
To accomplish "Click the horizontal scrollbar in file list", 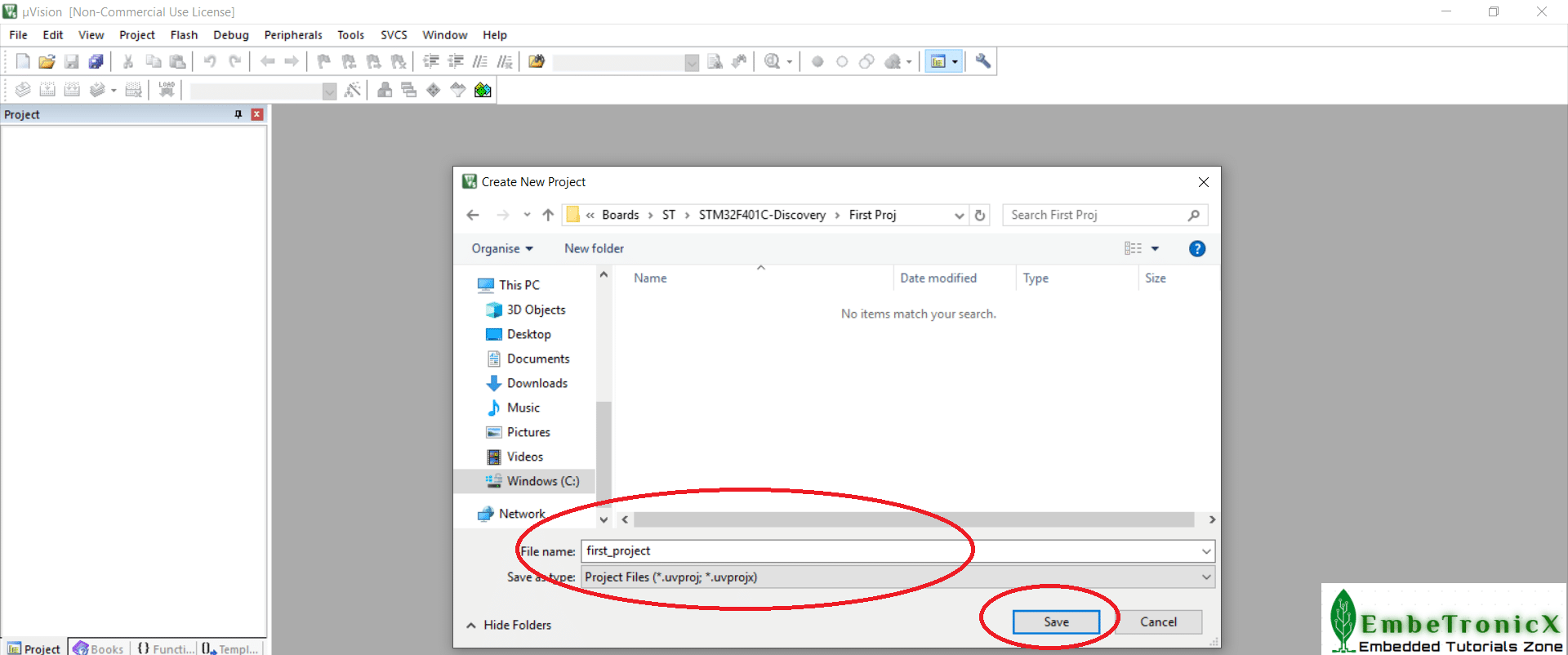I will [x=914, y=519].
